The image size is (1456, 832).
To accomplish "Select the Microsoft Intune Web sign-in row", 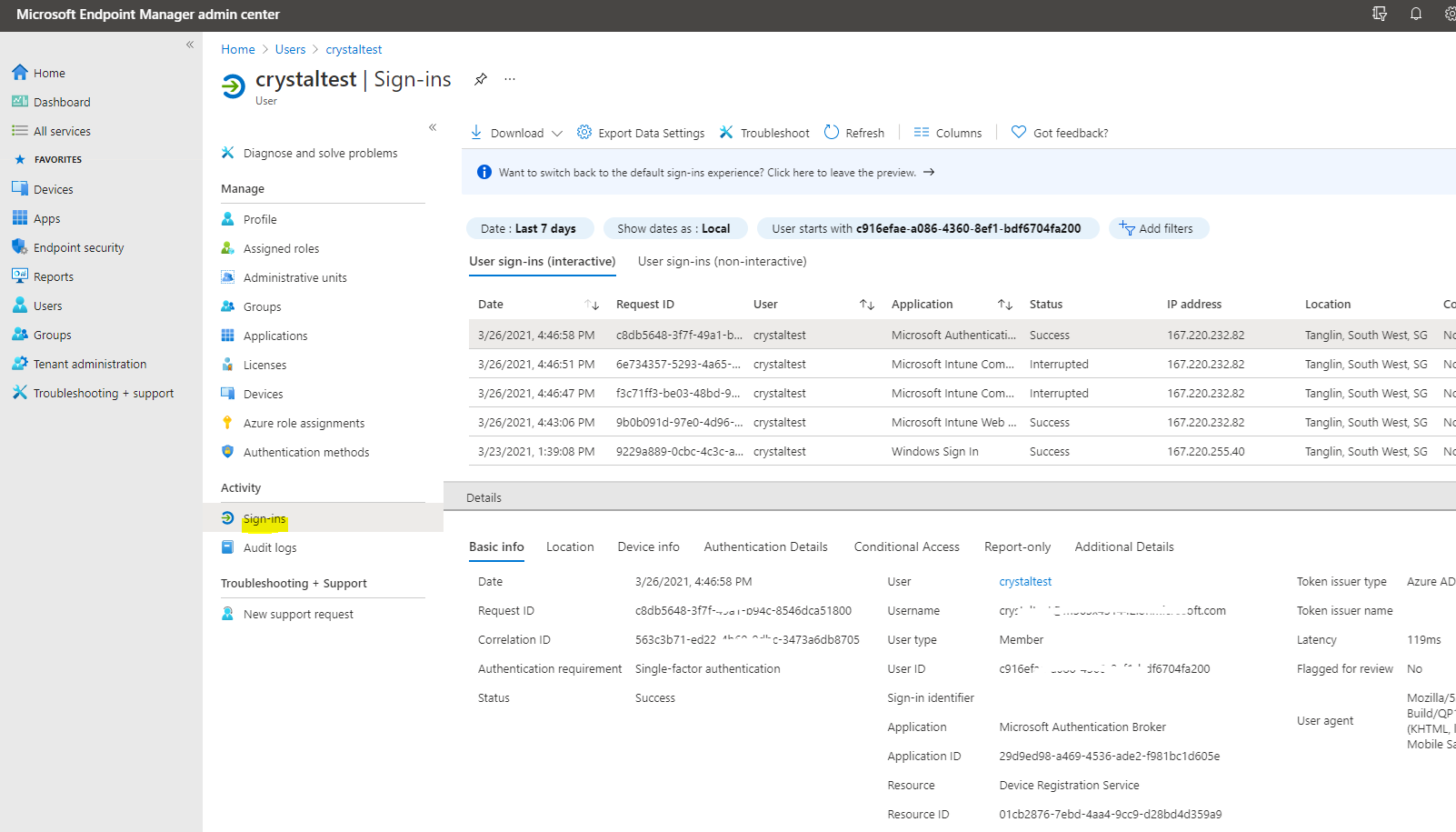I will [962, 422].
